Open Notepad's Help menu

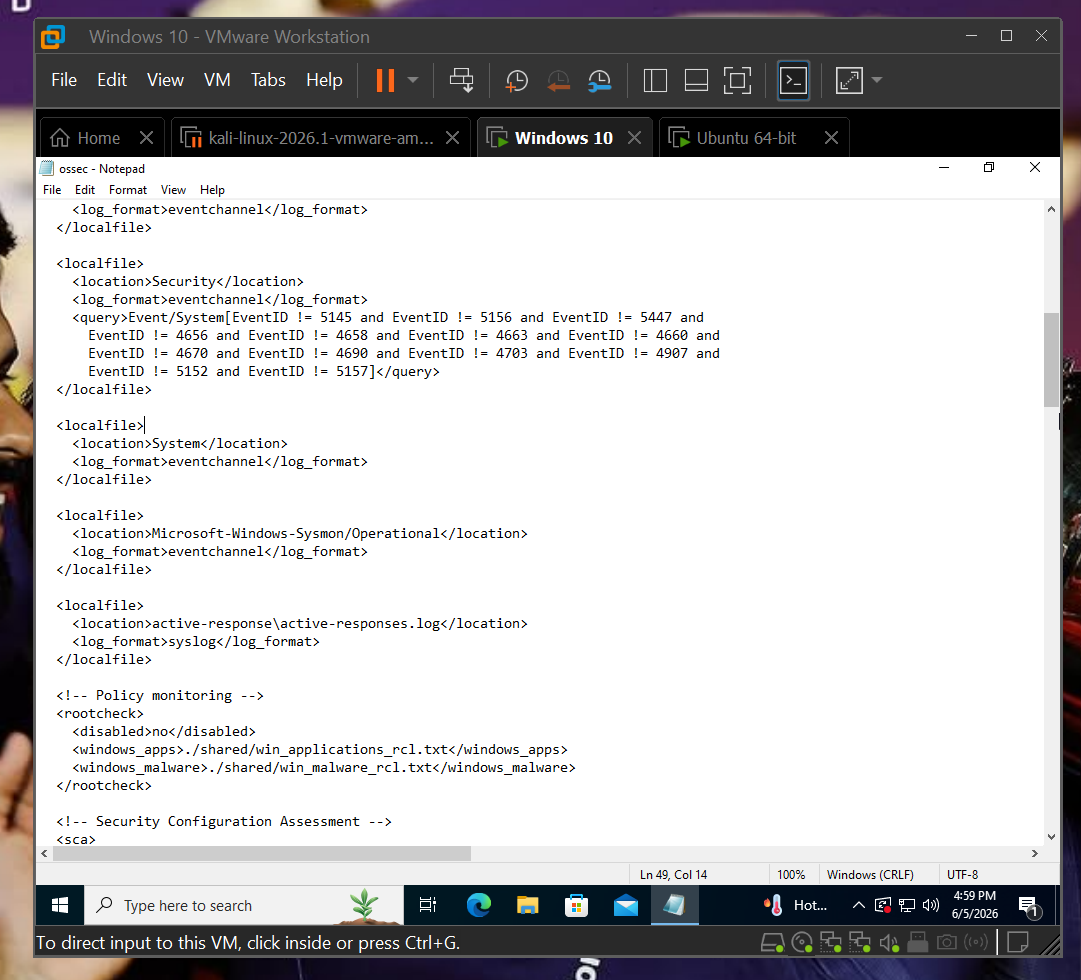212,190
